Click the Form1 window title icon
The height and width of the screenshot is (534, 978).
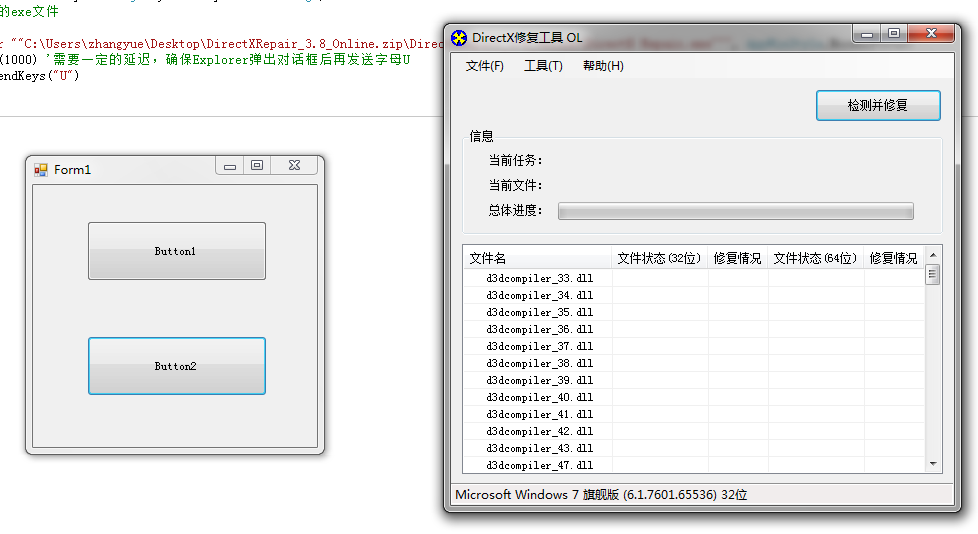(x=41, y=170)
